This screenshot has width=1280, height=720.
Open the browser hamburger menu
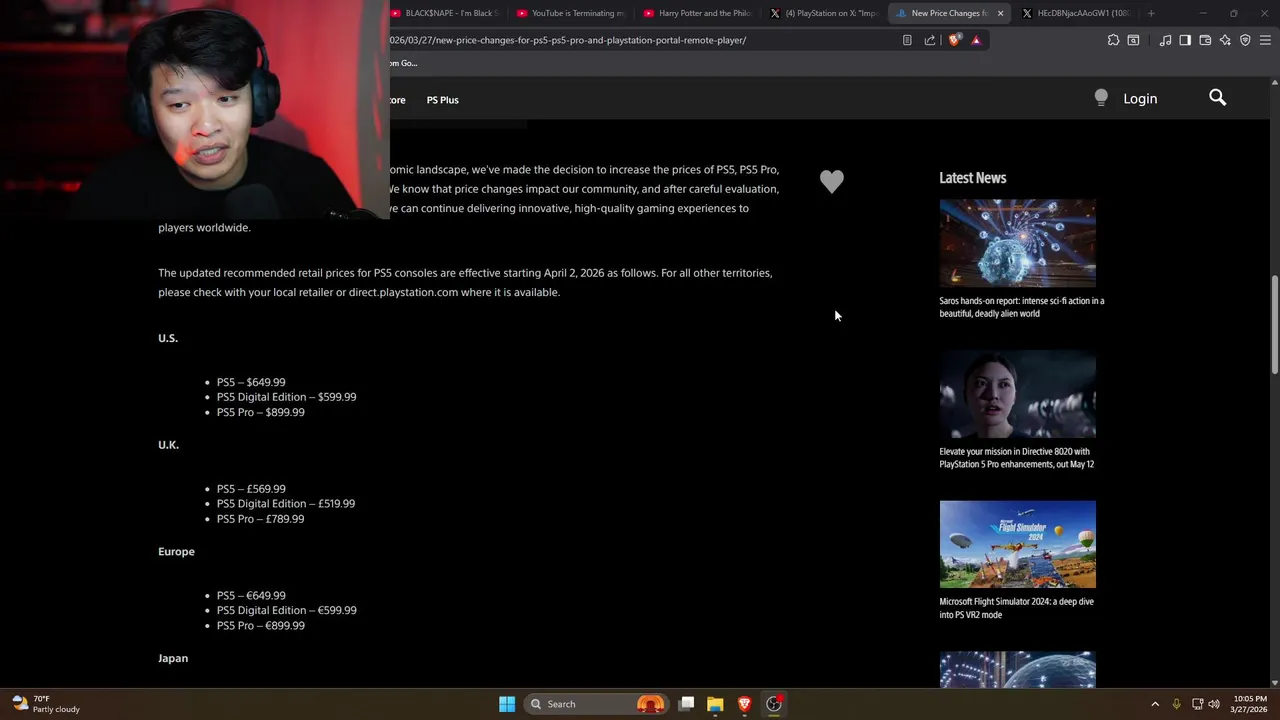pos(1265,40)
